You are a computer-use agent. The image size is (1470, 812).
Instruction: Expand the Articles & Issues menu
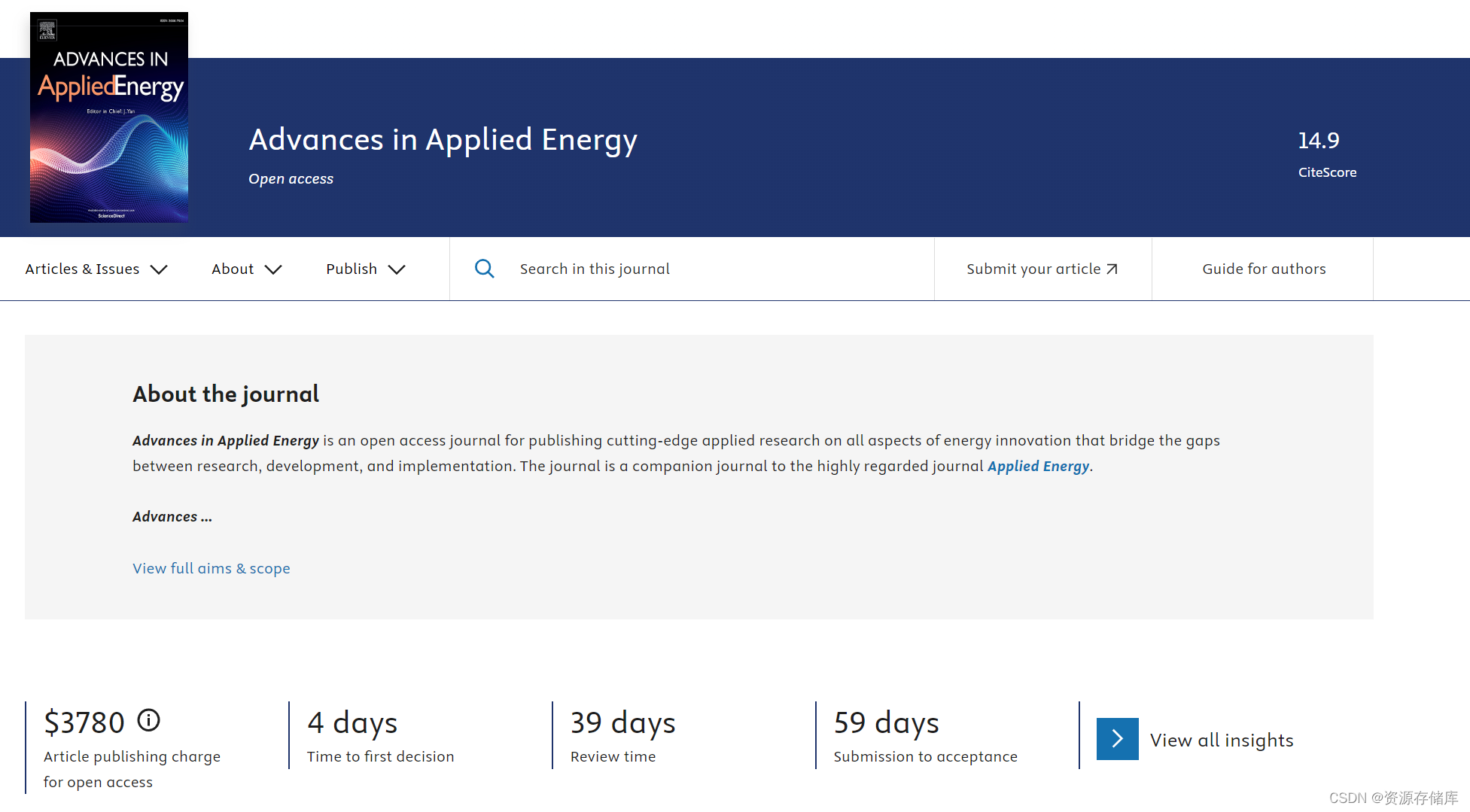click(96, 269)
